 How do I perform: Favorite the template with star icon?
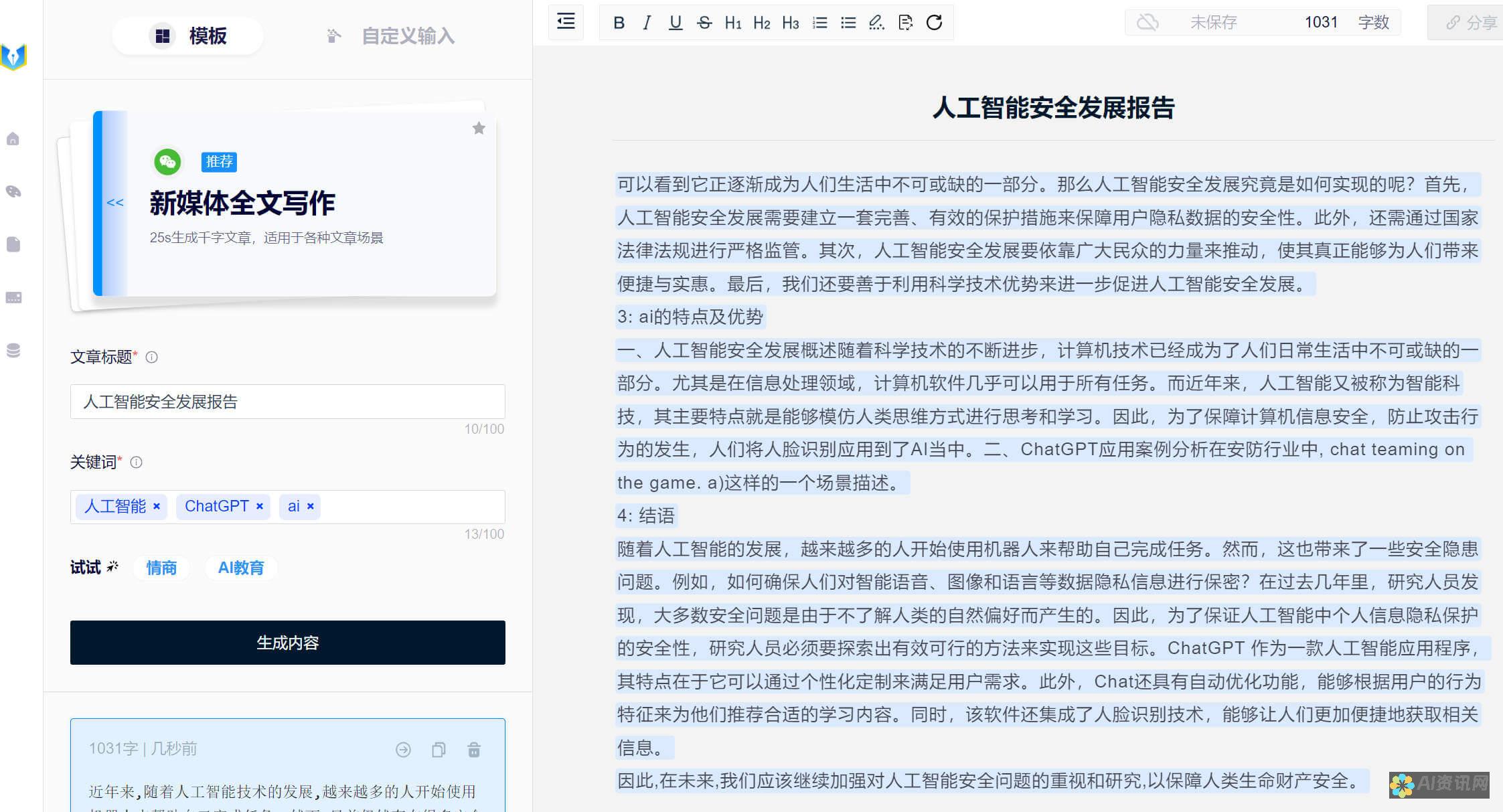[479, 128]
